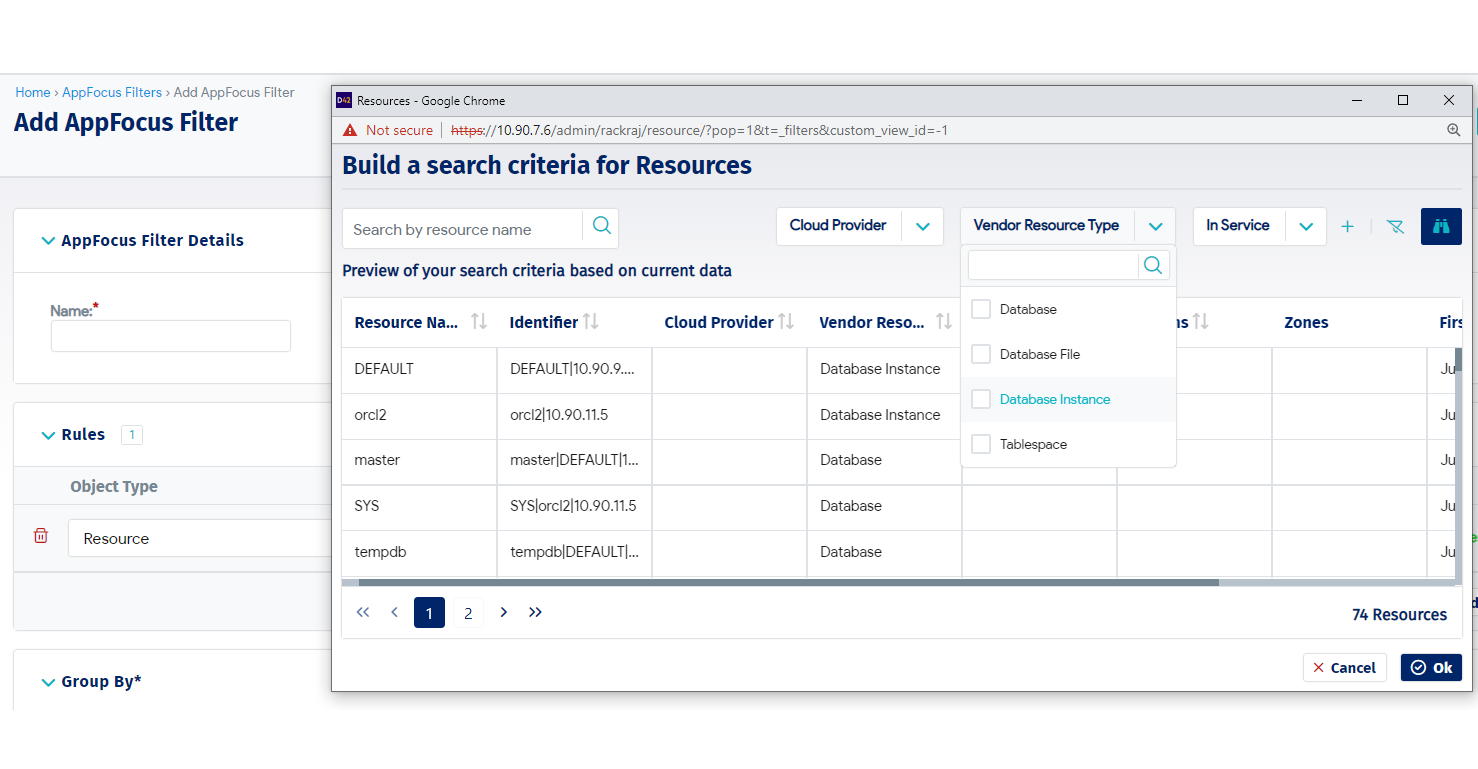Go to page 2 of results
This screenshot has width=1478, height=769.
pyautogui.click(x=468, y=613)
